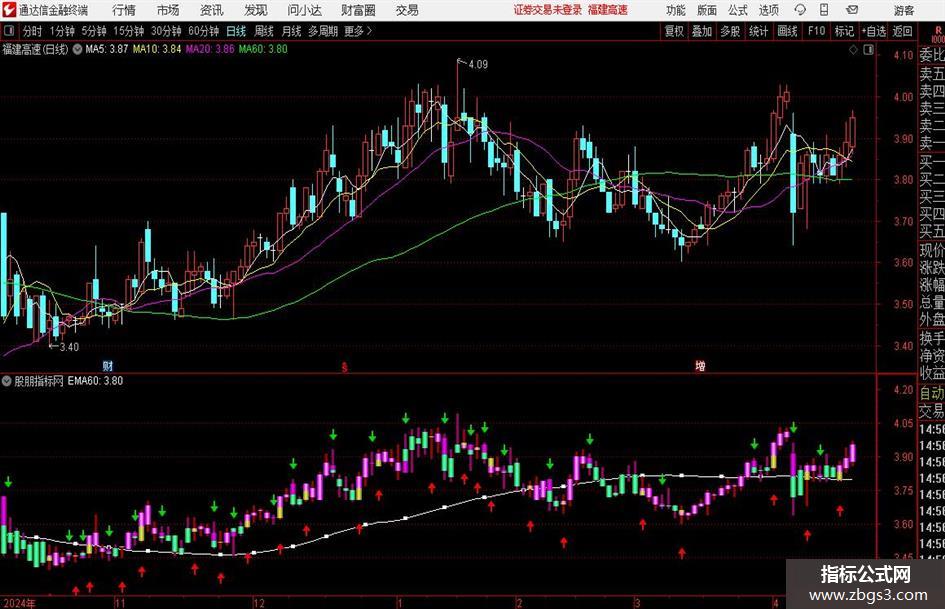Click the 游客 guest account label
This screenshot has height=609, width=945.
pos(903,10)
